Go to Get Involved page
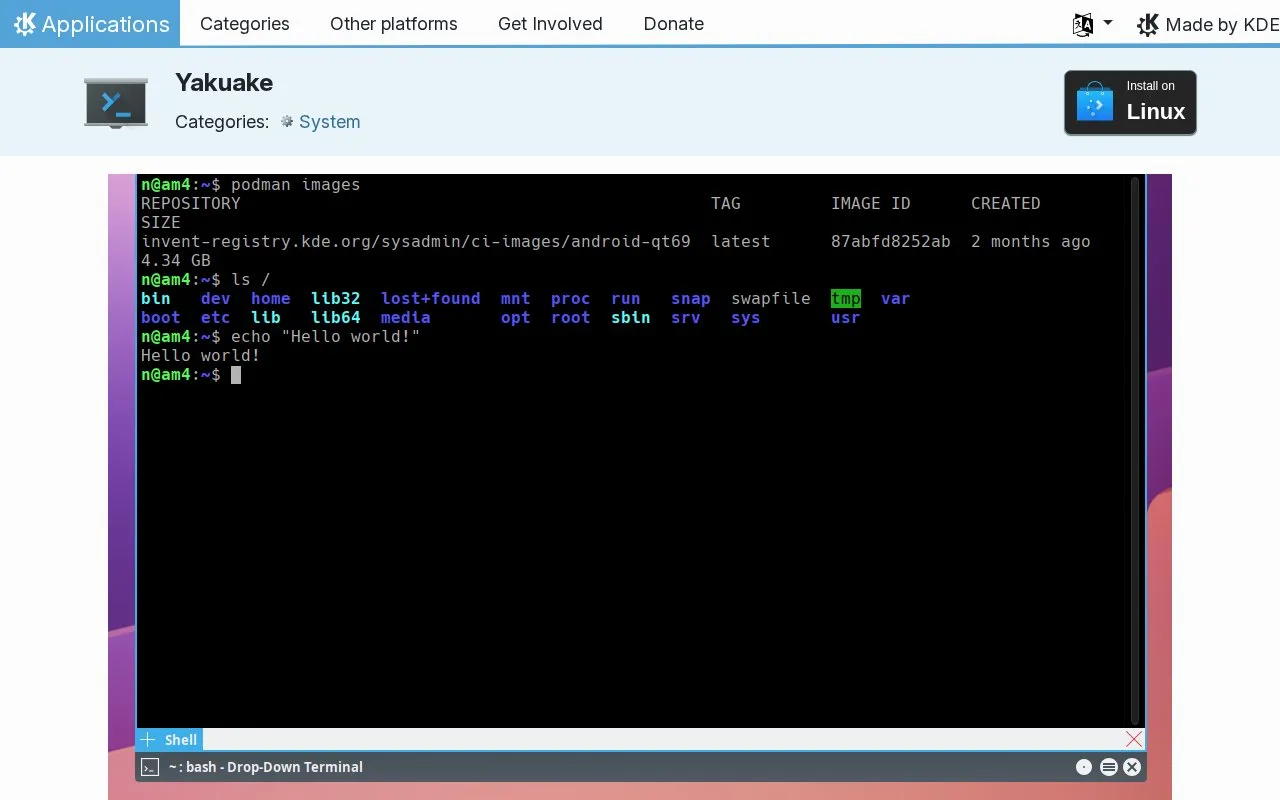 point(550,24)
